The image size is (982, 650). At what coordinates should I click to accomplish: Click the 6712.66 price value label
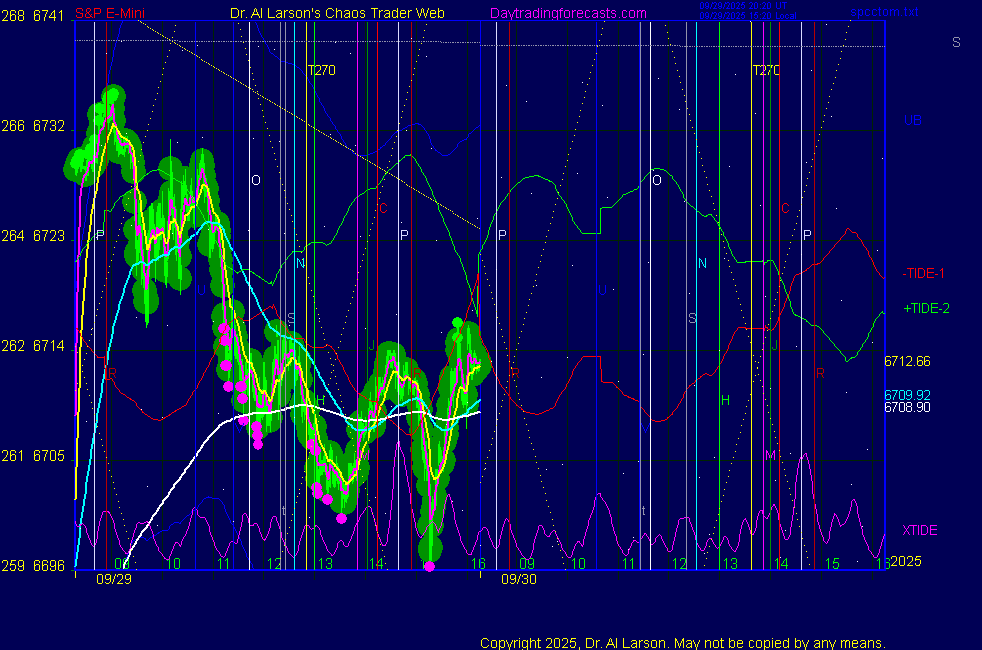click(x=907, y=361)
